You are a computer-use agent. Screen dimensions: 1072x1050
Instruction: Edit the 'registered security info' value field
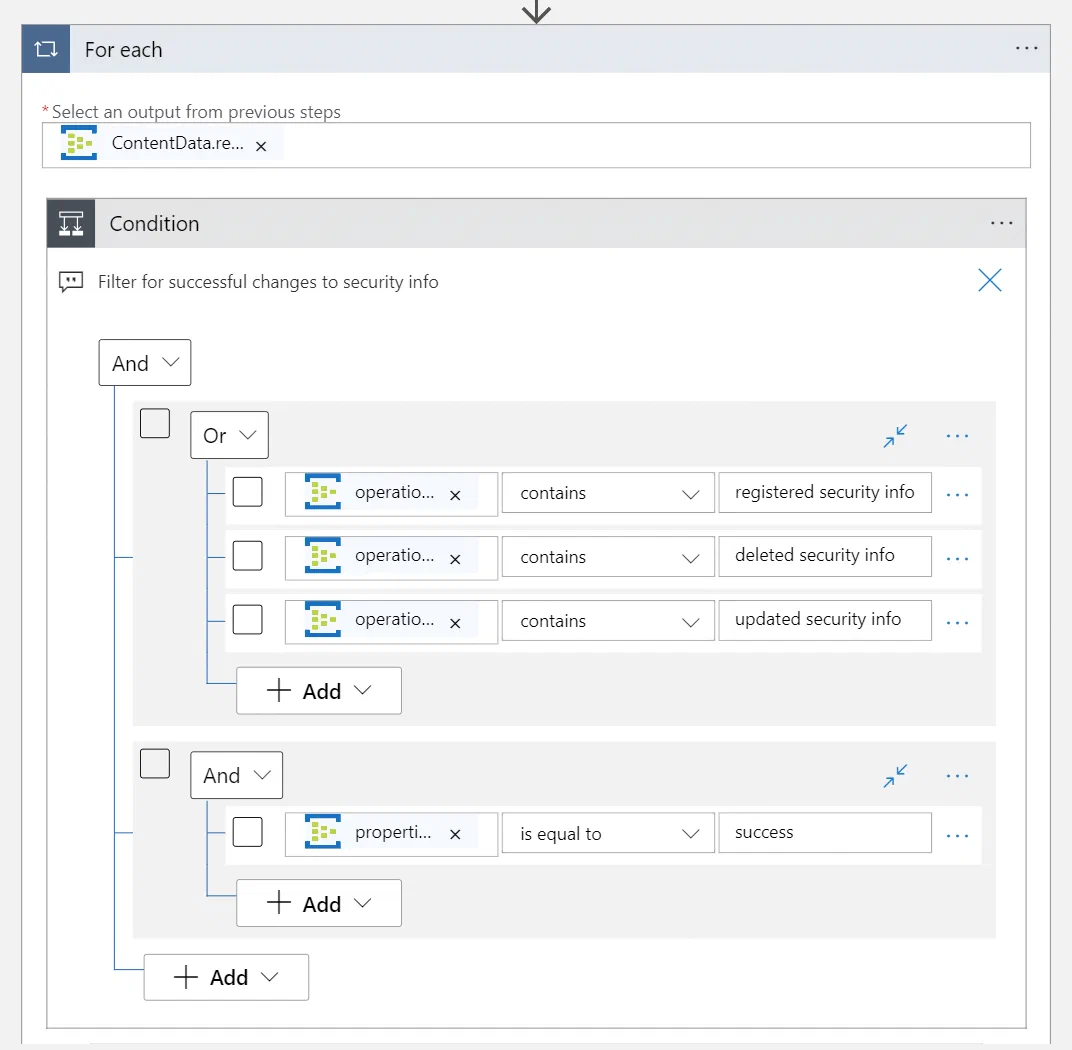point(825,492)
